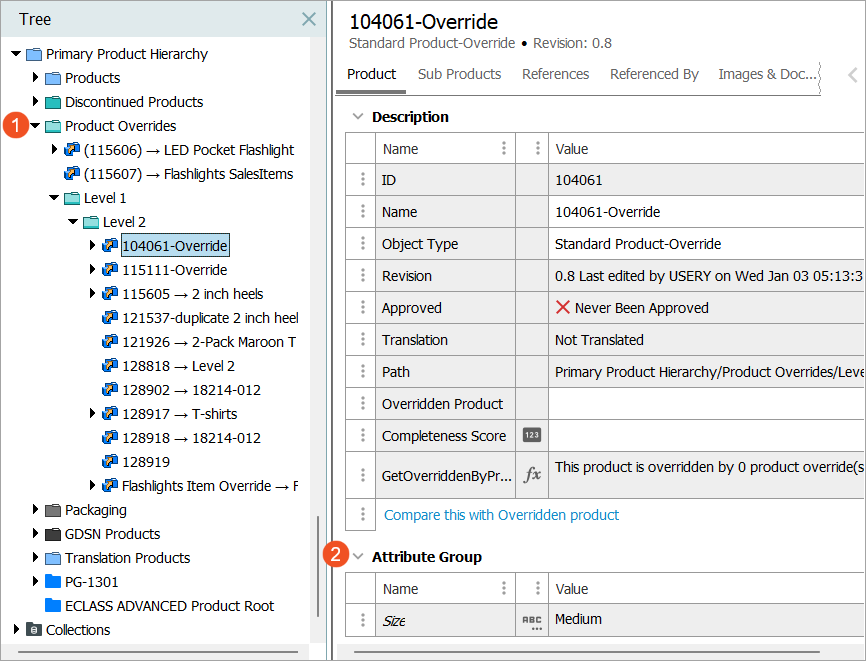Expand the Translation Products folder
This screenshot has height=661, width=866.
[x=36, y=558]
